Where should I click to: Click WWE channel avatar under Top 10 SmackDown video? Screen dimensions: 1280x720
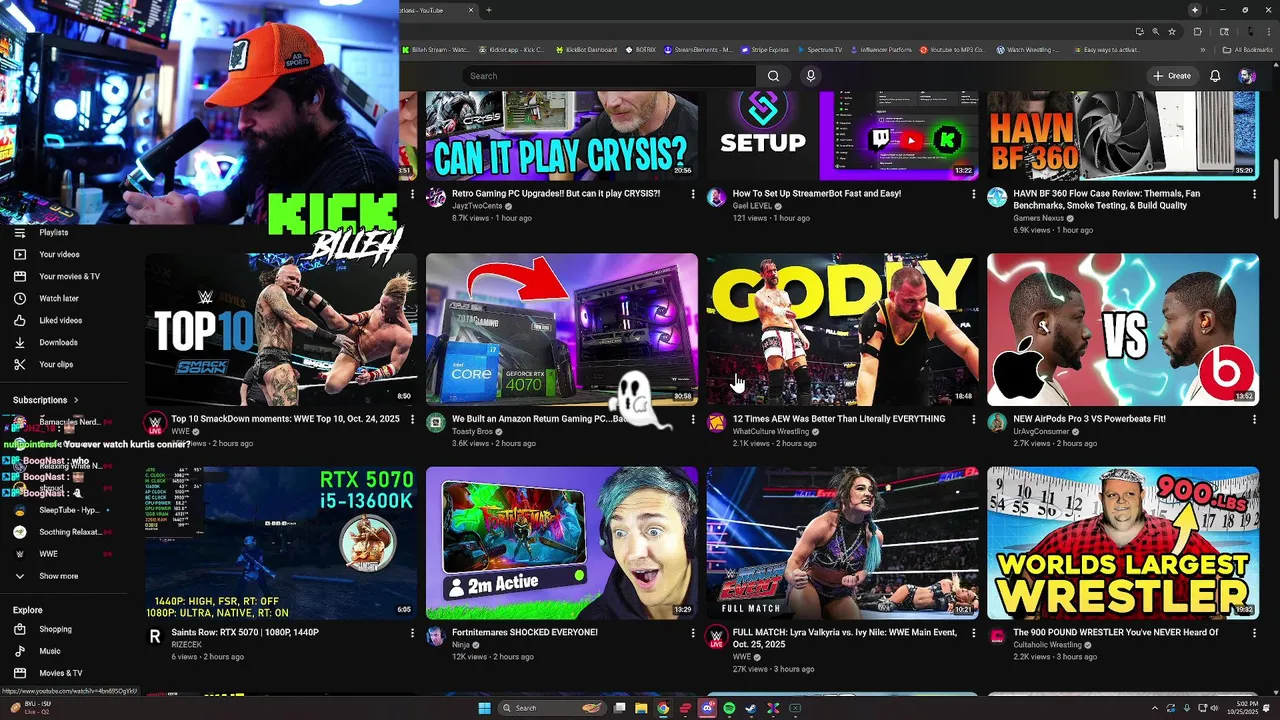(x=155, y=423)
